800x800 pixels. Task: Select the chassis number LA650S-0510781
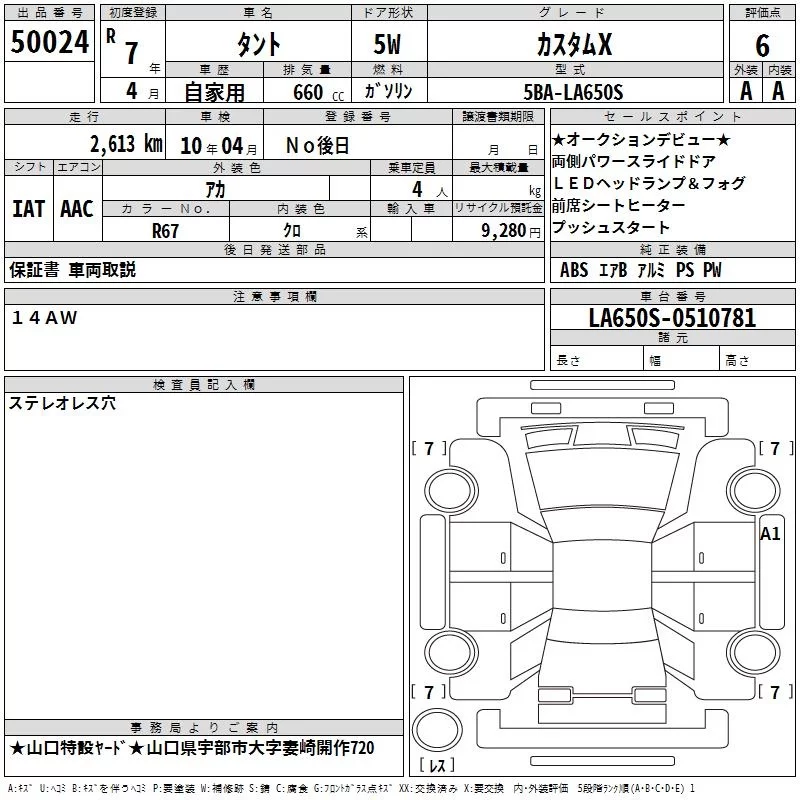coord(672,319)
